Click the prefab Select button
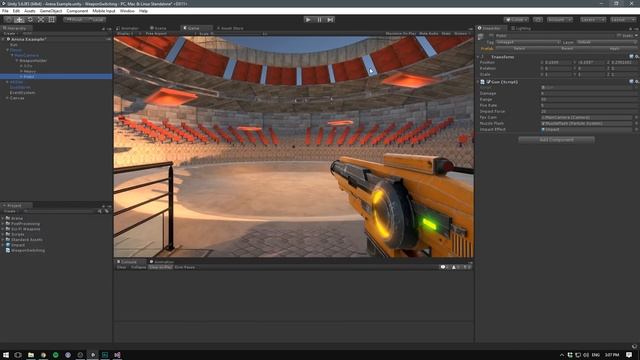 point(519,49)
